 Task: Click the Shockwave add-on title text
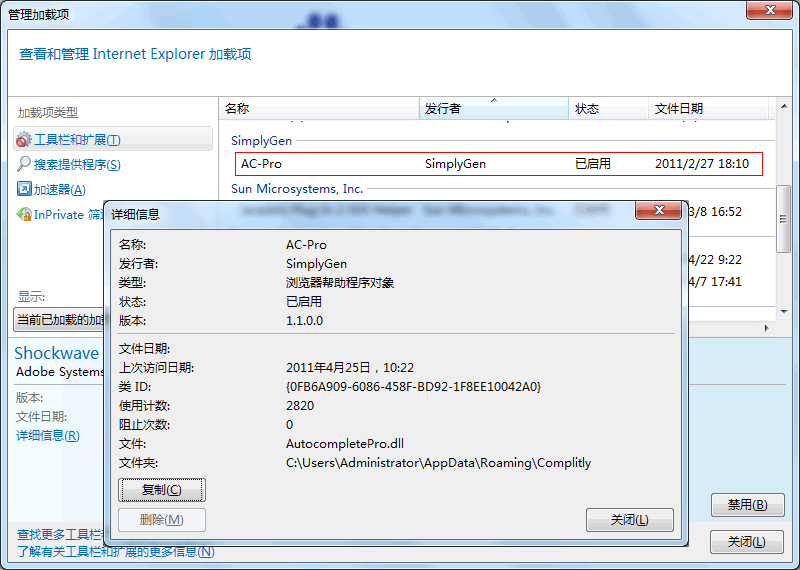coord(57,353)
